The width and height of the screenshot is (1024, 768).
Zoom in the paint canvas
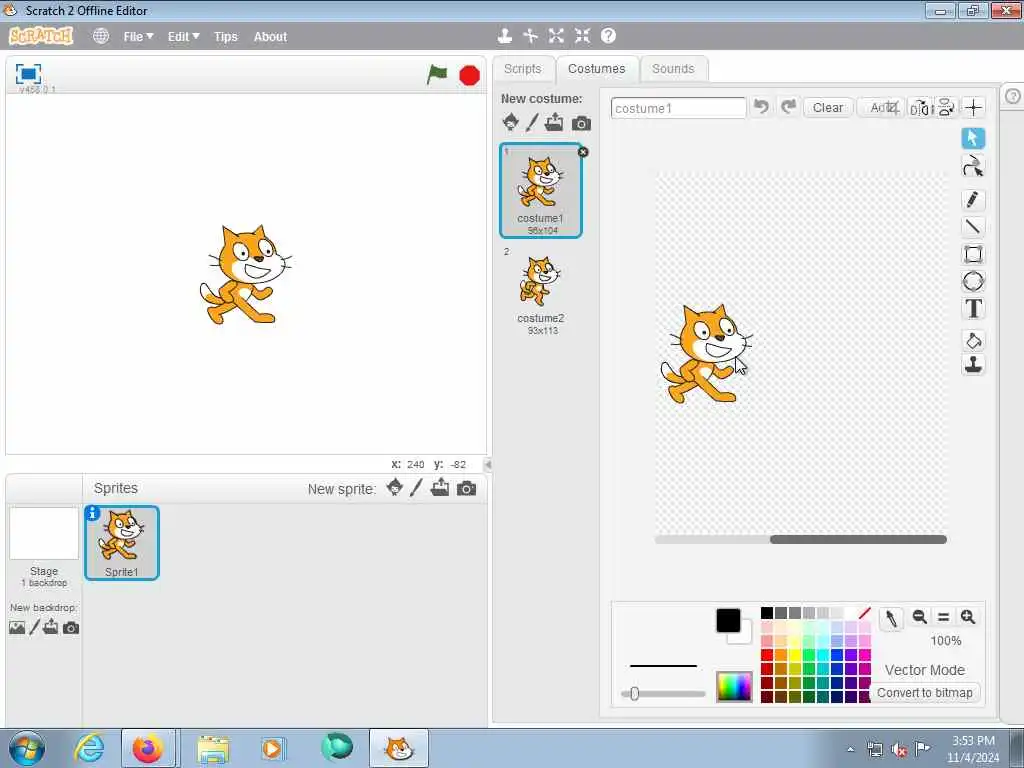click(968, 616)
